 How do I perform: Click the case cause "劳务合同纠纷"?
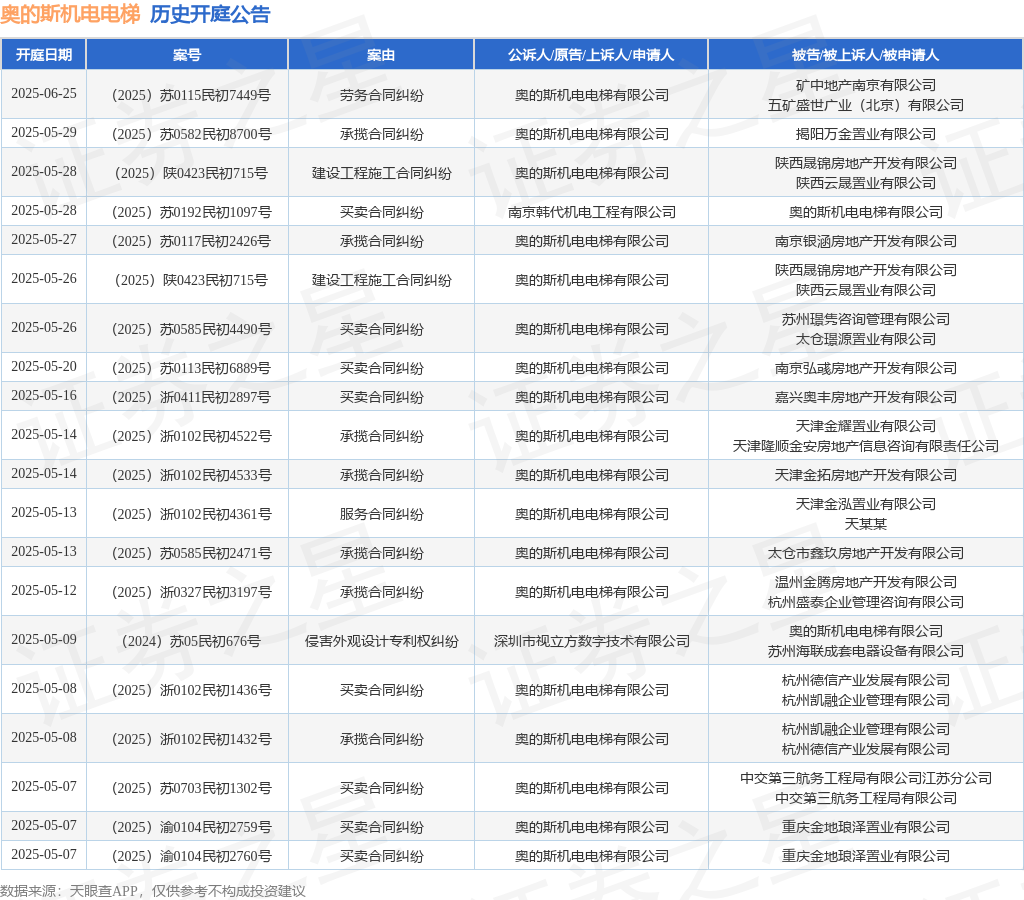coord(381,95)
